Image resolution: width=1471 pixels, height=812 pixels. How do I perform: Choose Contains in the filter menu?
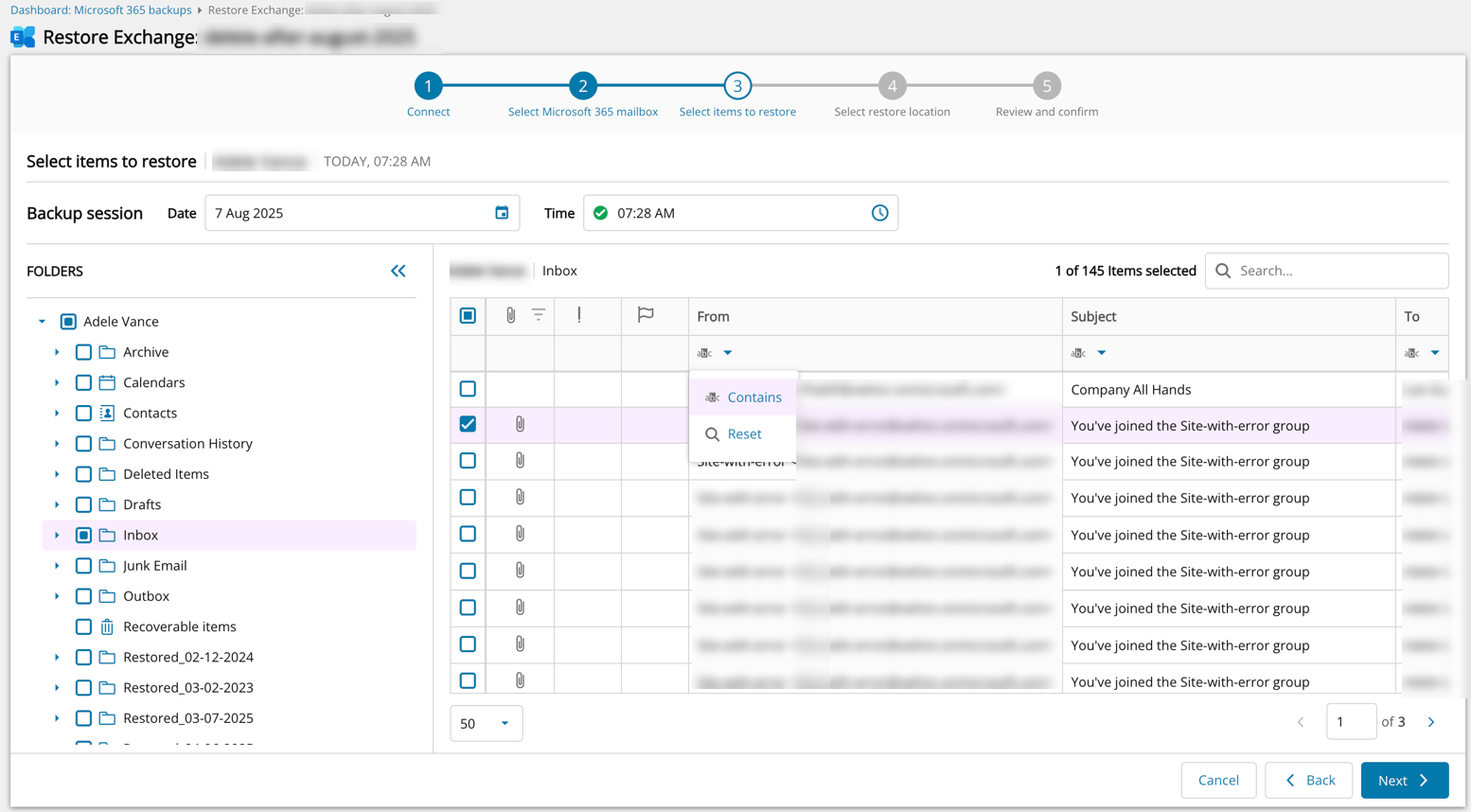pos(753,397)
